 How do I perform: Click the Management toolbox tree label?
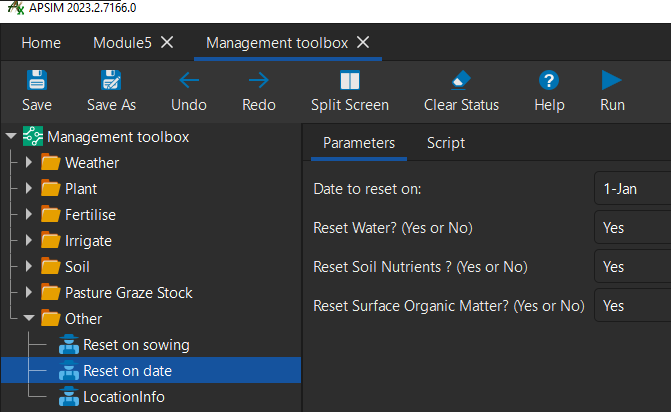pyautogui.click(x=118, y=137)
